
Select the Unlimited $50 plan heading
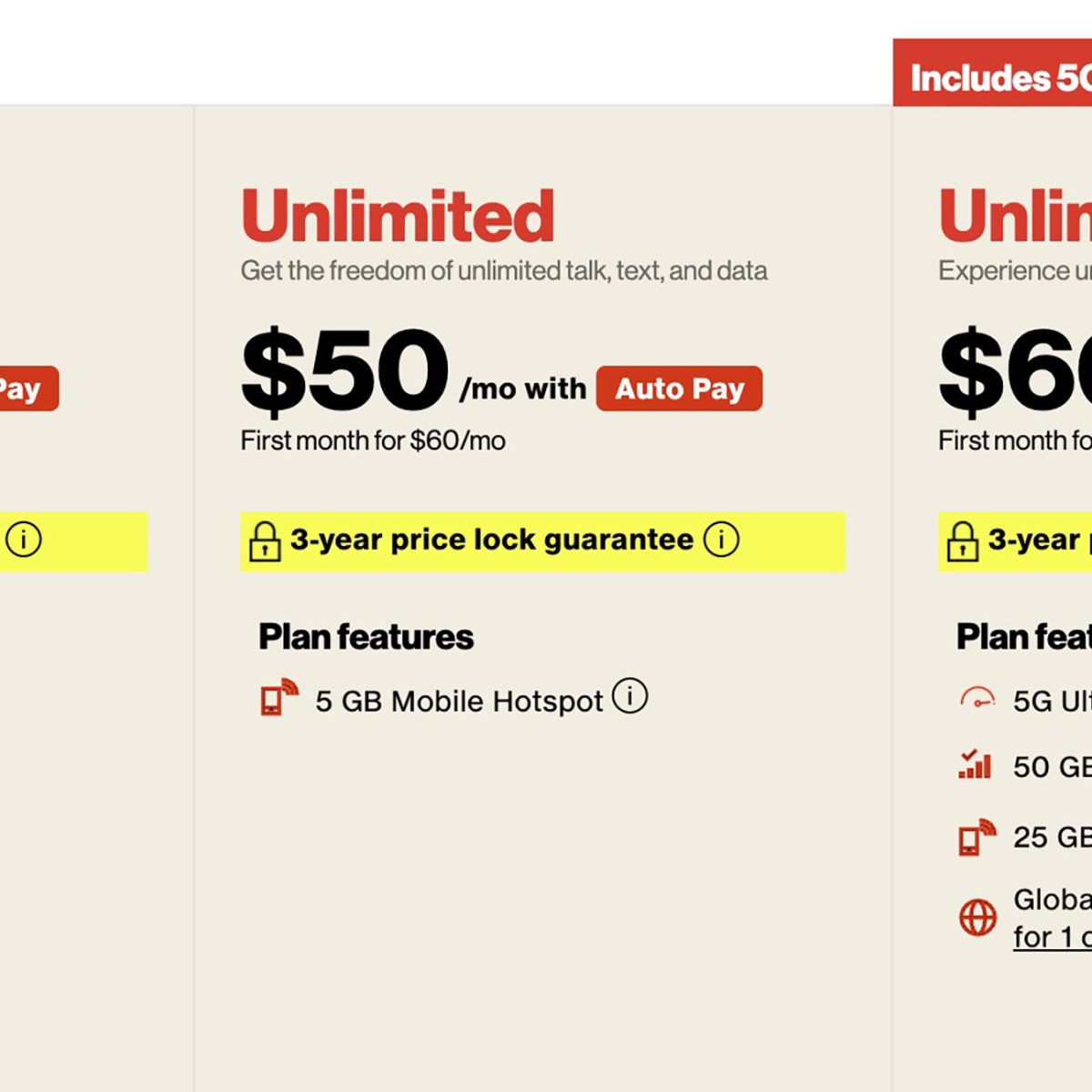click(398, 216)
